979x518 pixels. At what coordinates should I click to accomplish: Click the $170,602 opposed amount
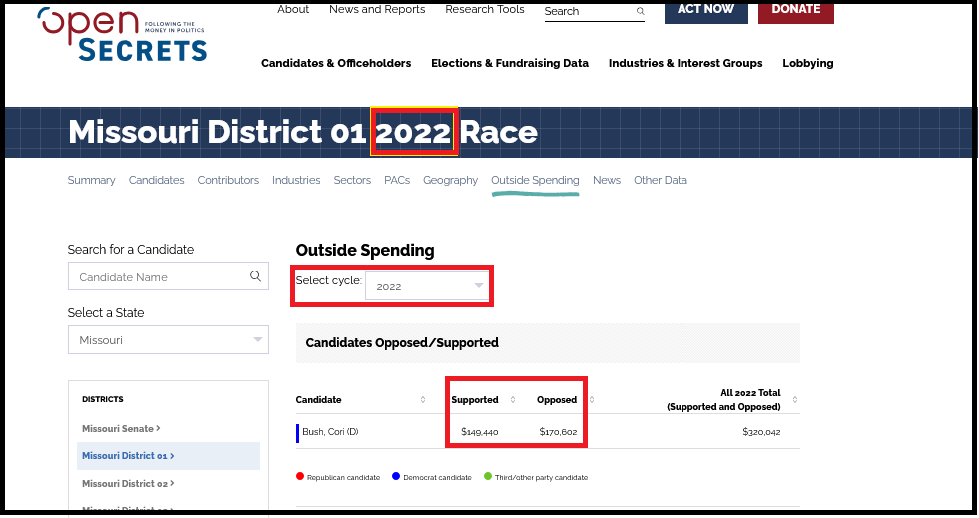558,431
